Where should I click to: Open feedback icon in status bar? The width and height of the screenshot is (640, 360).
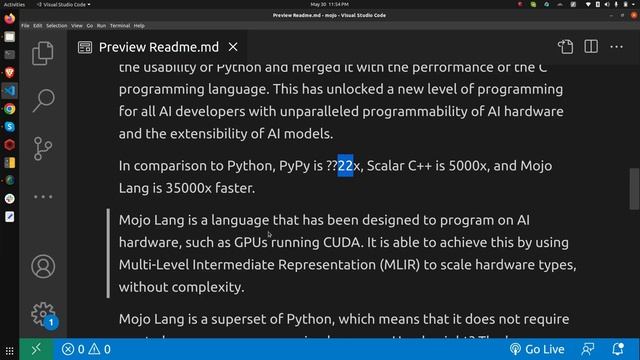click(587, 349)
